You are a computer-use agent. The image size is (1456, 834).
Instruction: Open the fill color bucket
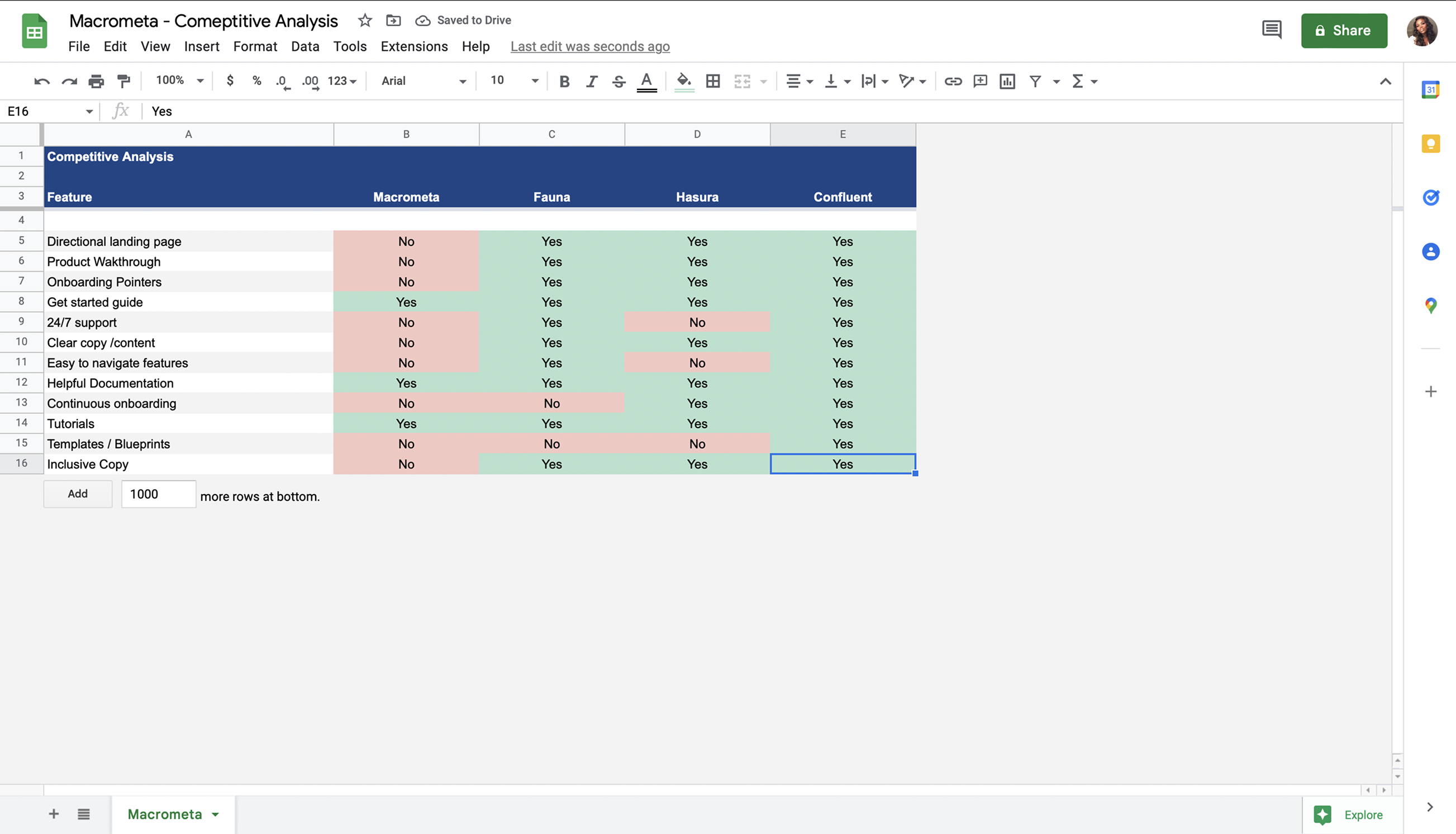(x=684, y=82)
